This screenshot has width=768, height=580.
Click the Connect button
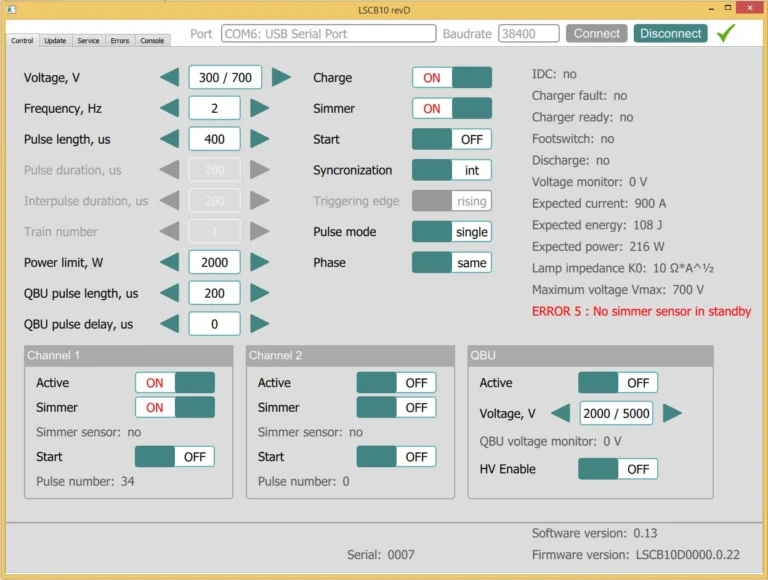click(597, 33)
